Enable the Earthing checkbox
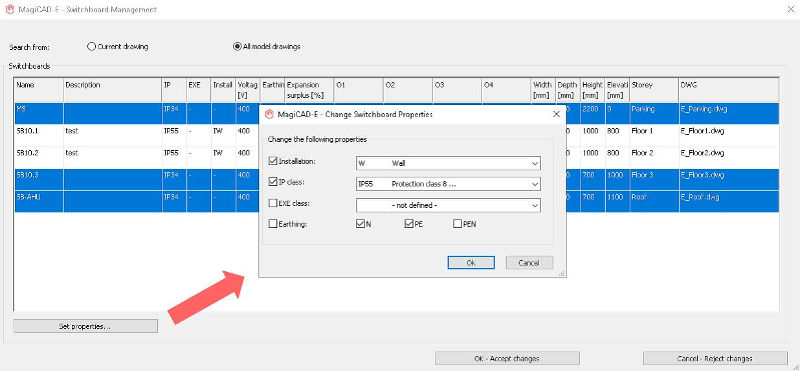 pos(273,224)
